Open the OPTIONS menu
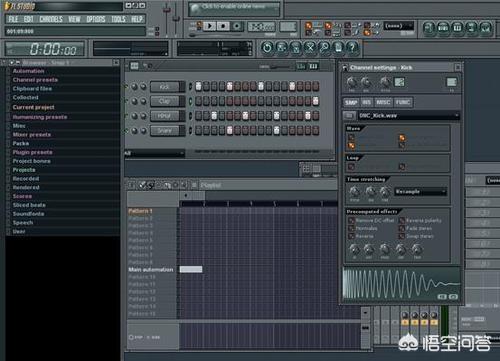Screen dimensions: 500x361 96,19
